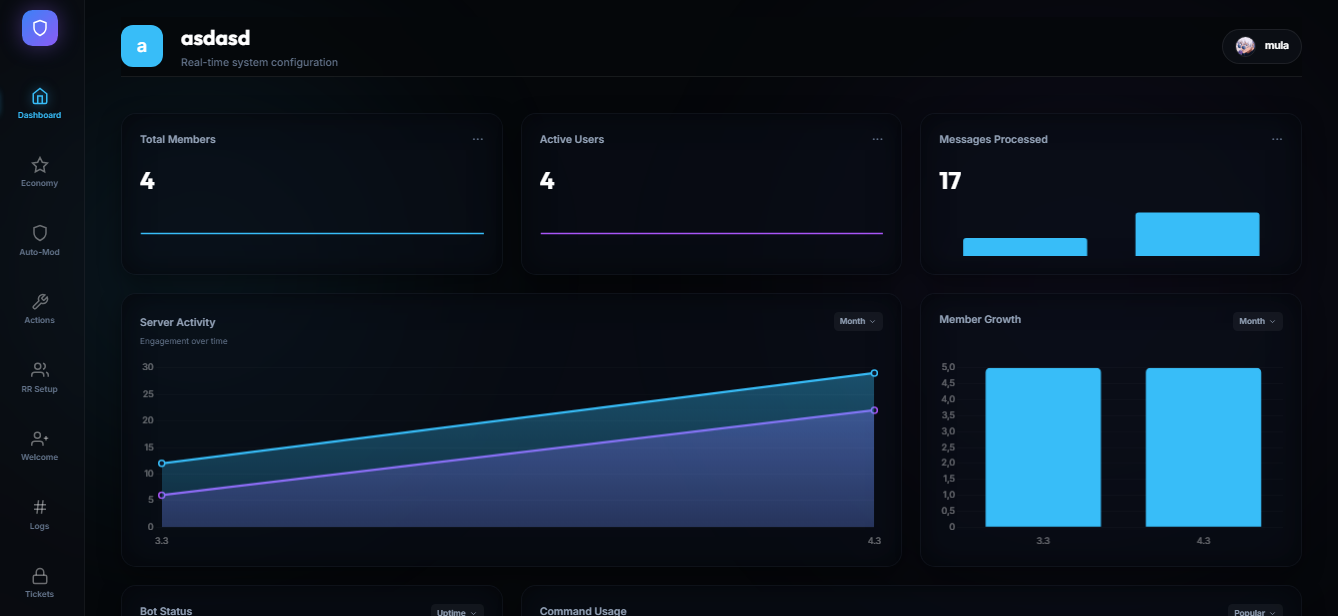Click the mula profile button

[x=1261, y=45]
